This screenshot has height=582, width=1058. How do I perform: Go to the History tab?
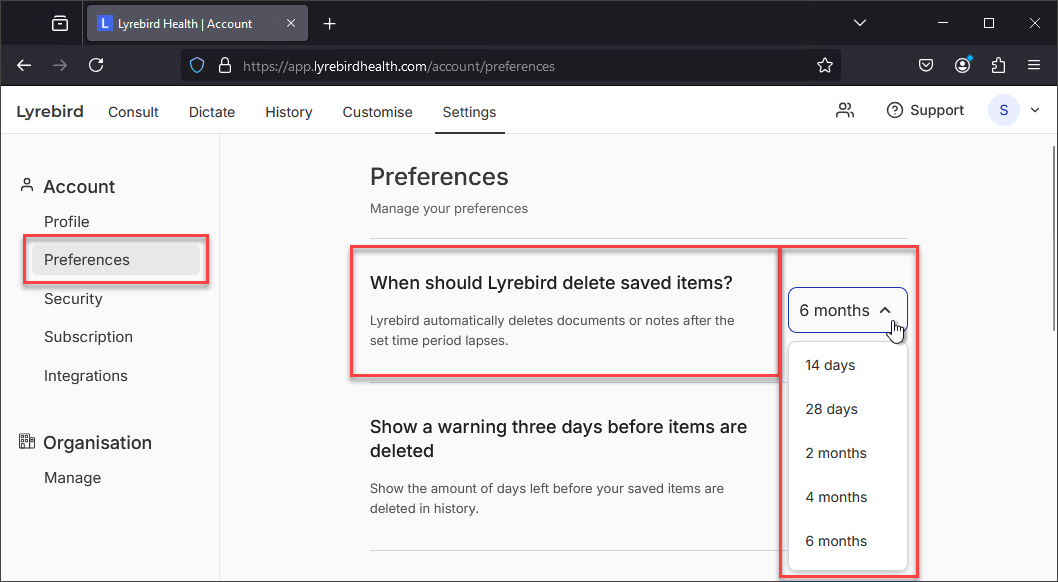point(289,112)
